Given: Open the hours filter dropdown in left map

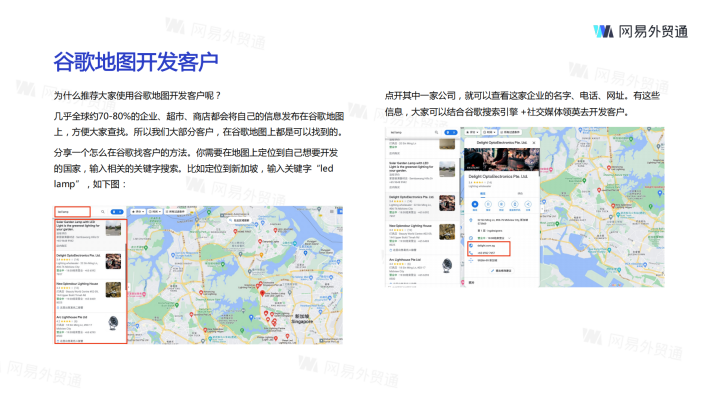Looking at the screenshot, I should pyautogui.click(x=155, y=212).
